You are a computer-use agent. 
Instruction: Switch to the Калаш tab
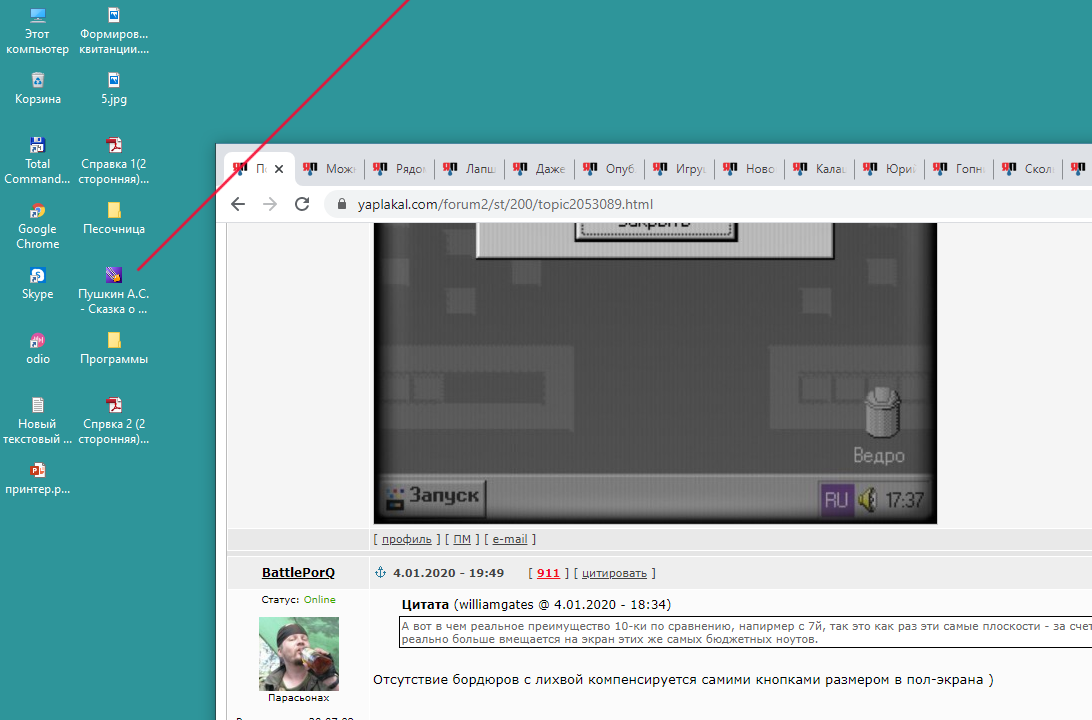(820, 169)
